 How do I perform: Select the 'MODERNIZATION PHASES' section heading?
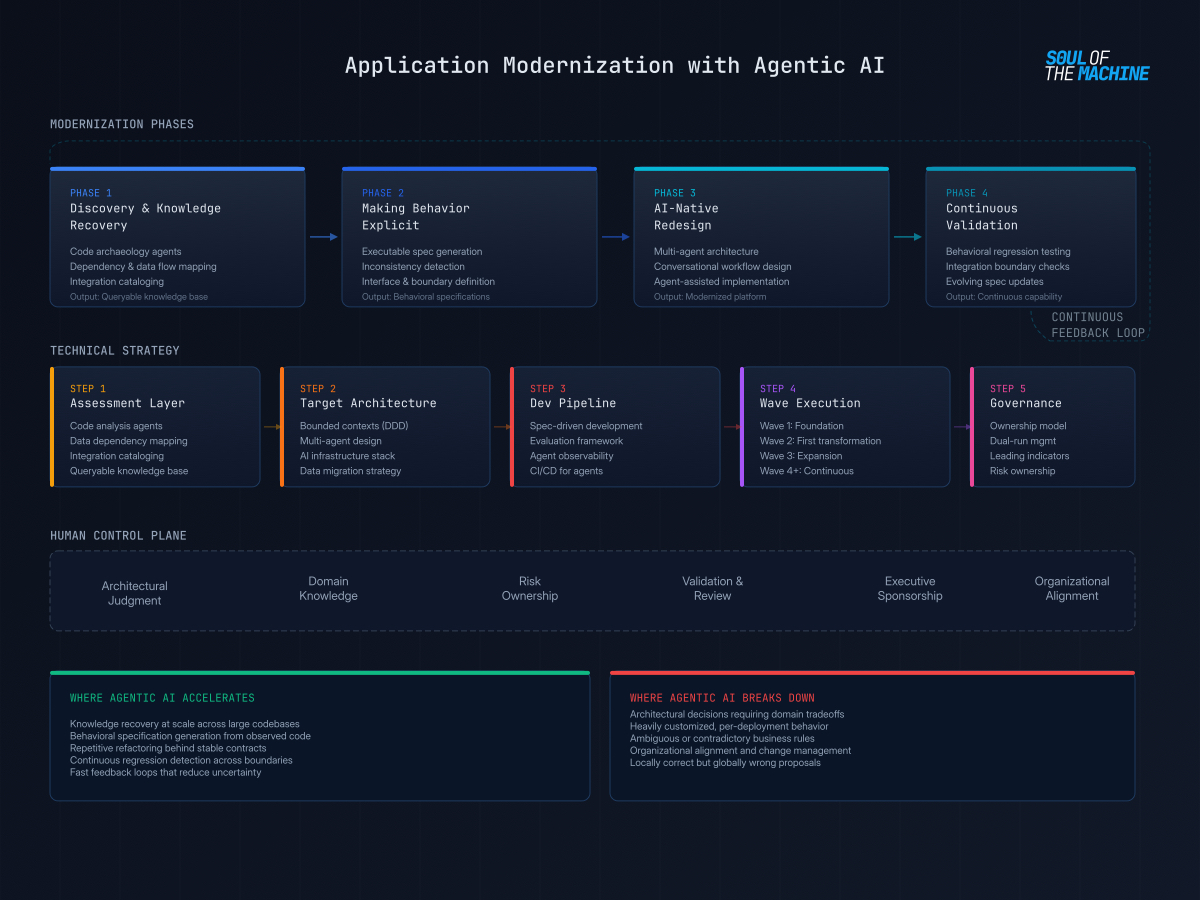click(x=122, y=124)
